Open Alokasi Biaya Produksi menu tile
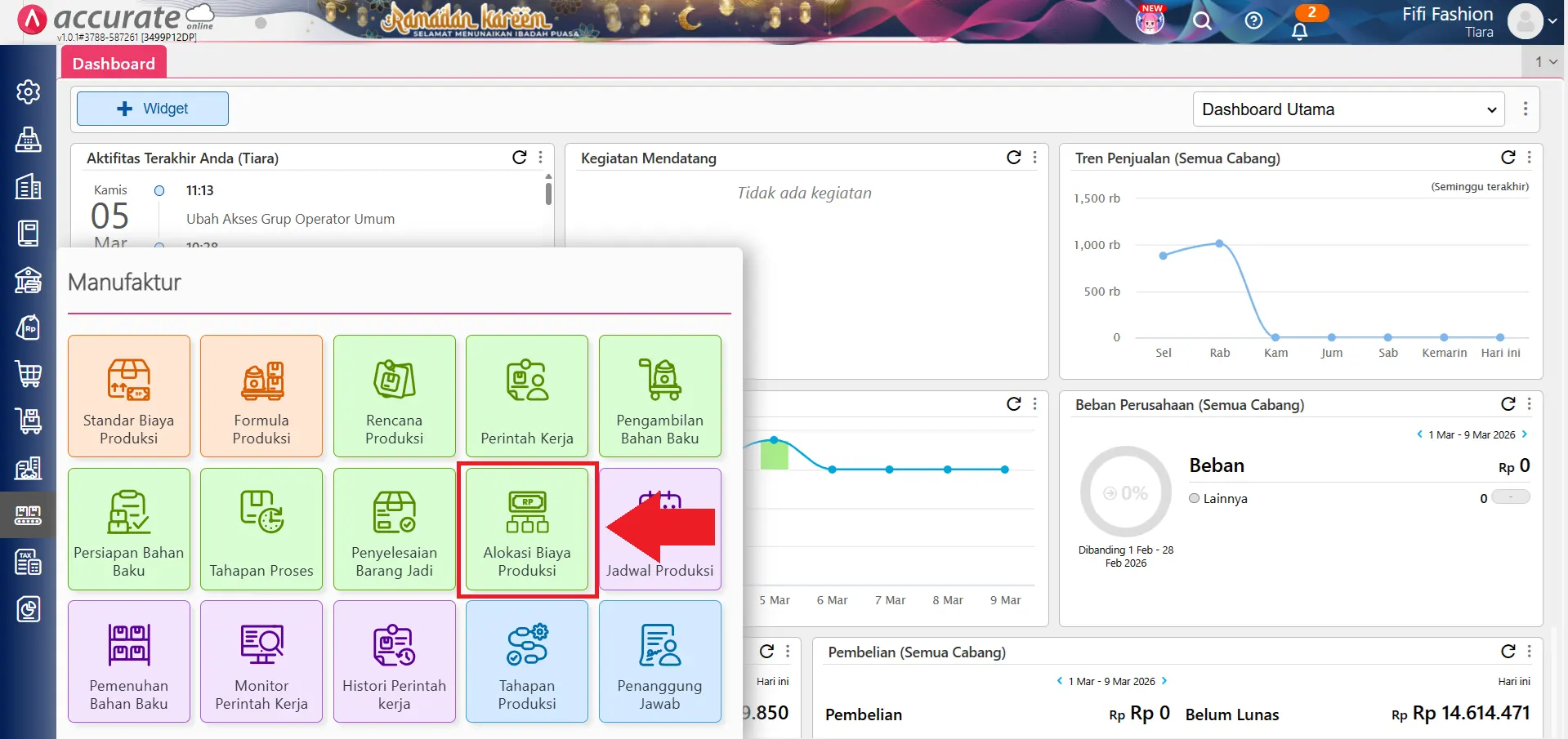The height and width of the screenshot is (739, 1568). [526, 529]
